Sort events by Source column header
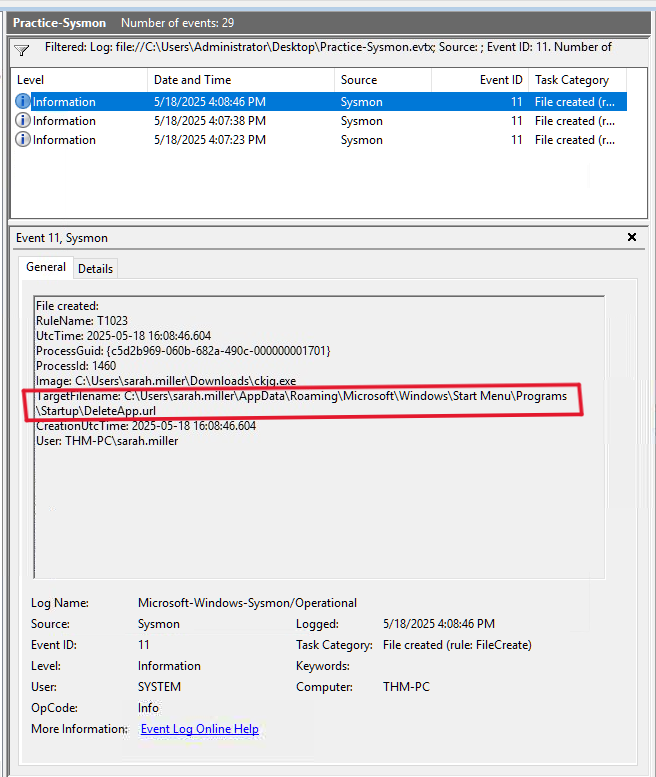656x777 pixels. (x=382, y=80)
